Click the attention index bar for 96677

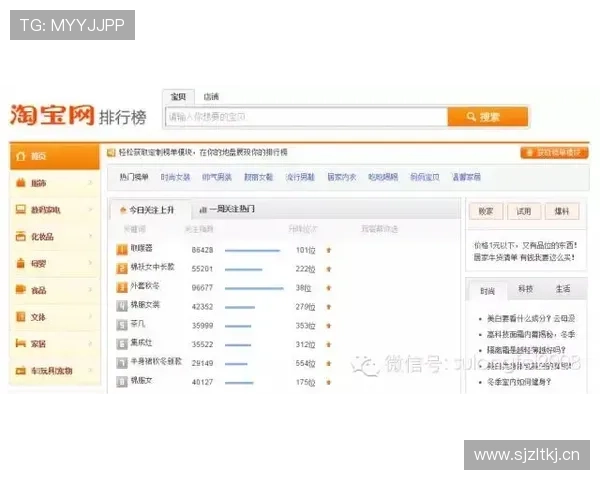(254, 288)
